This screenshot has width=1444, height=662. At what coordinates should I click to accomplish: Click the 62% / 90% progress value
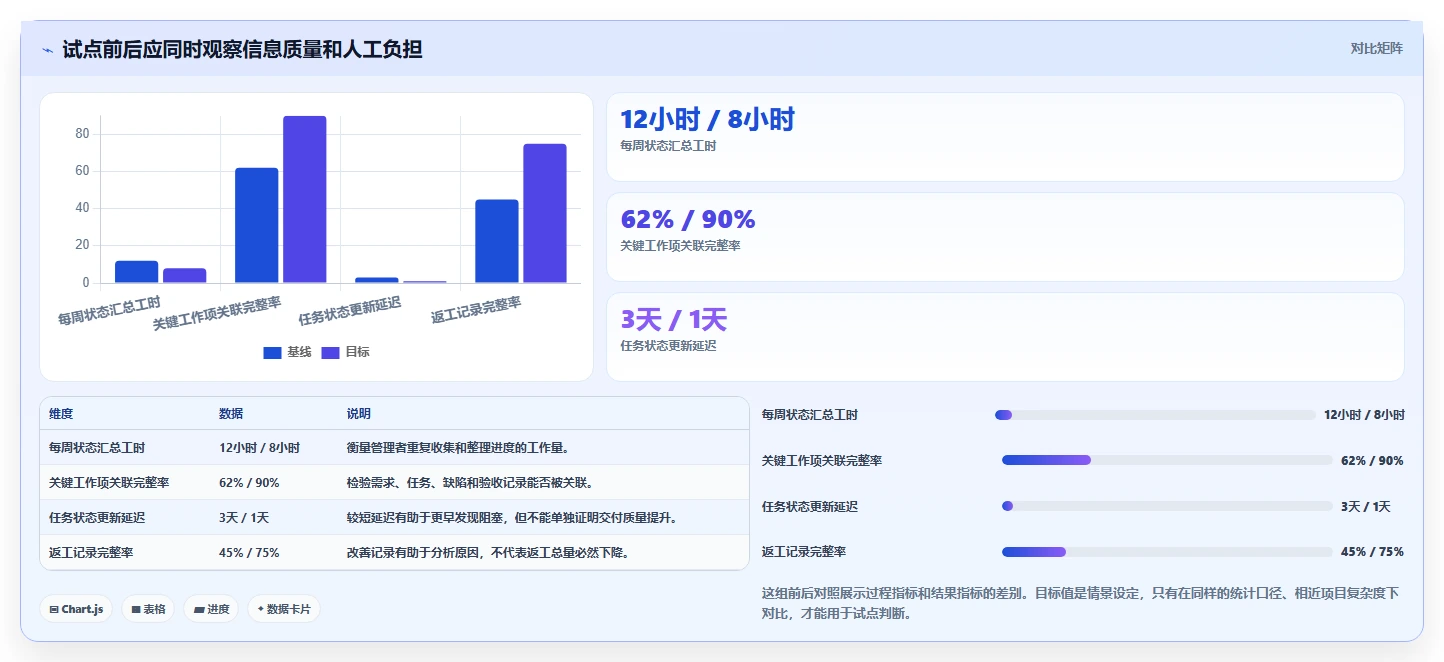click(x=1372, y=461)
